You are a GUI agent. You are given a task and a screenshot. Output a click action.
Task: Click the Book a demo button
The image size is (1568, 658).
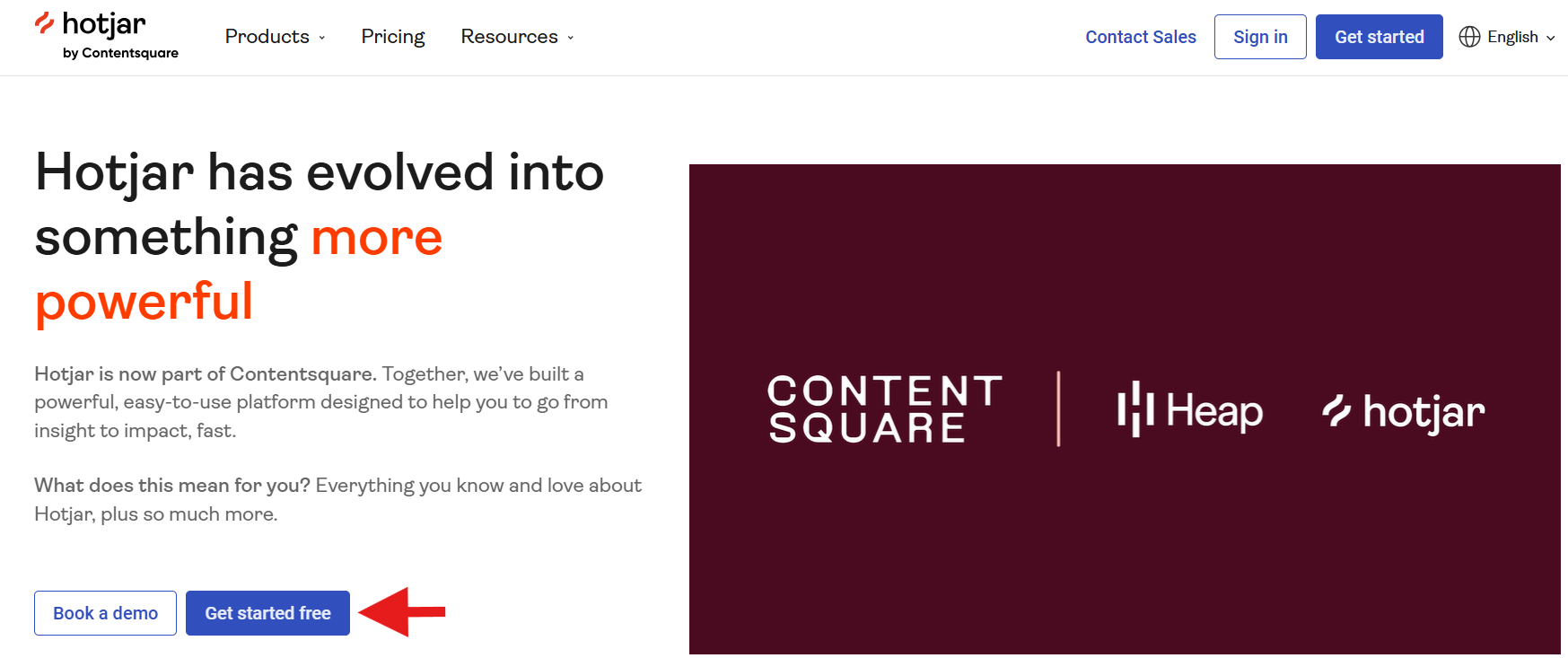pyautogui.click(x=105, y=613)
